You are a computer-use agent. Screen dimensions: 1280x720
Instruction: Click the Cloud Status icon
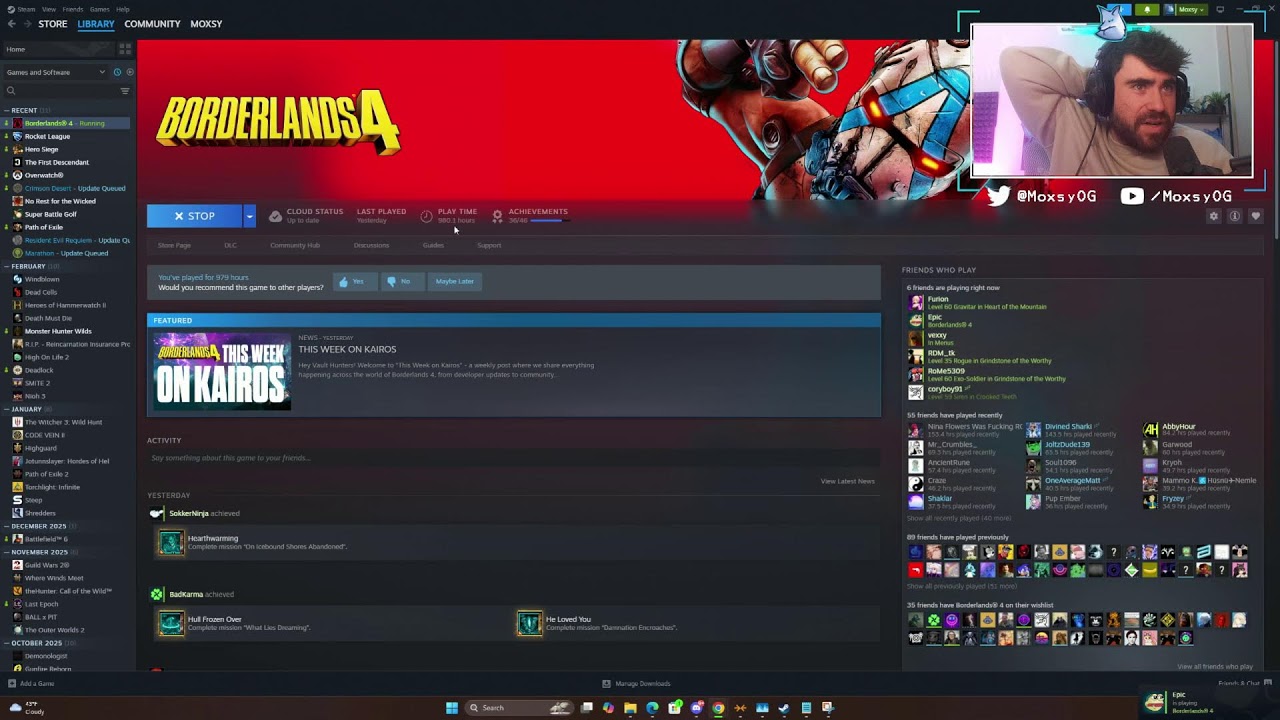tap(275, 216)
